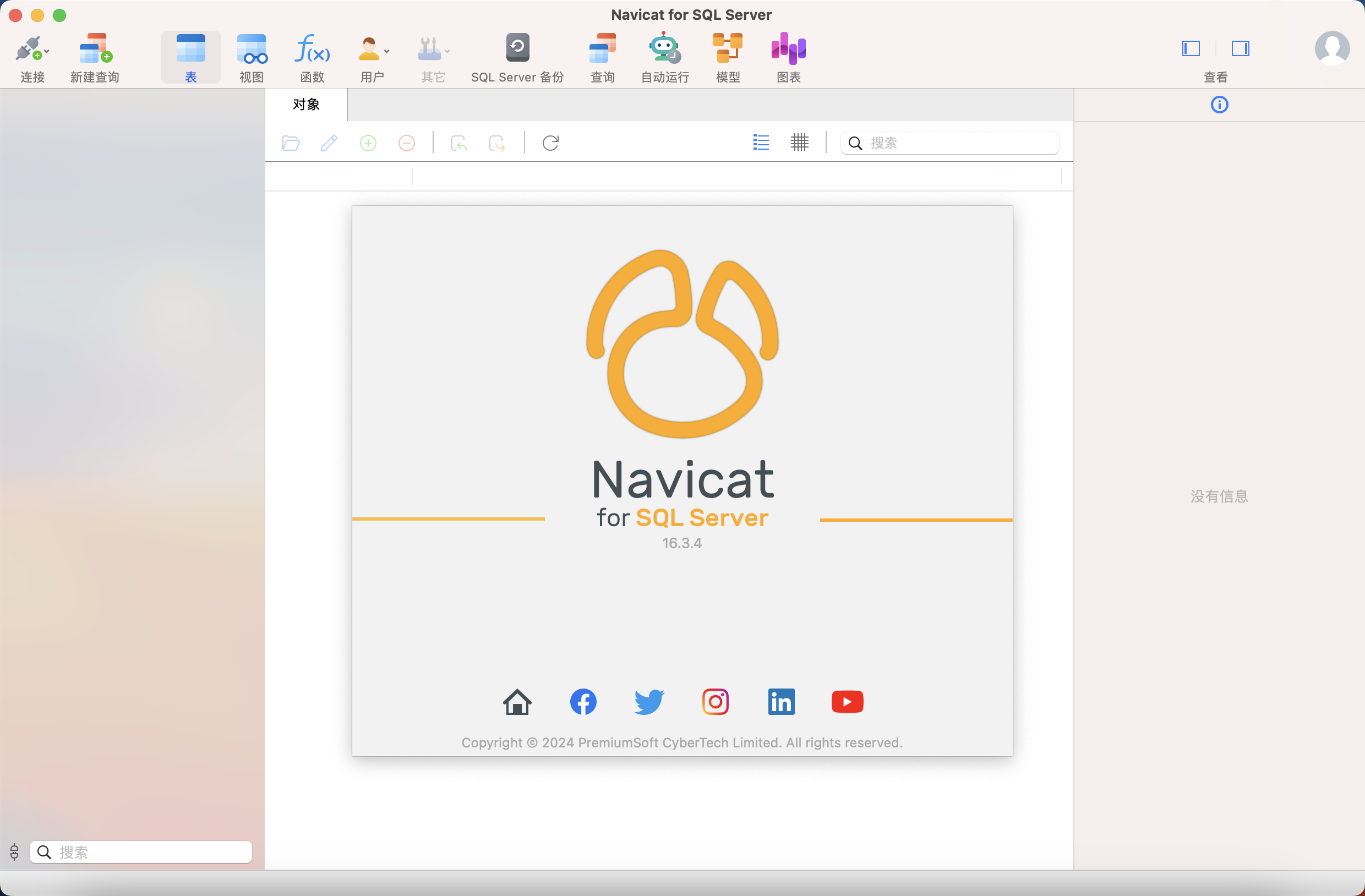Open SQL Server Backup (备份) icon
This screenshot has width=1365, height=896.
tap(517, 48)
